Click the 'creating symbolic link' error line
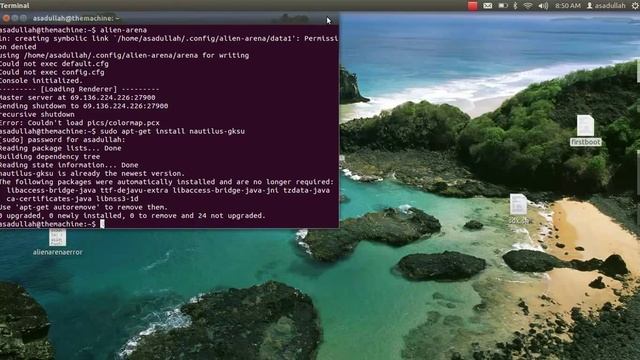The height and width of the screenshot is (360, 640). click(169, 38)
